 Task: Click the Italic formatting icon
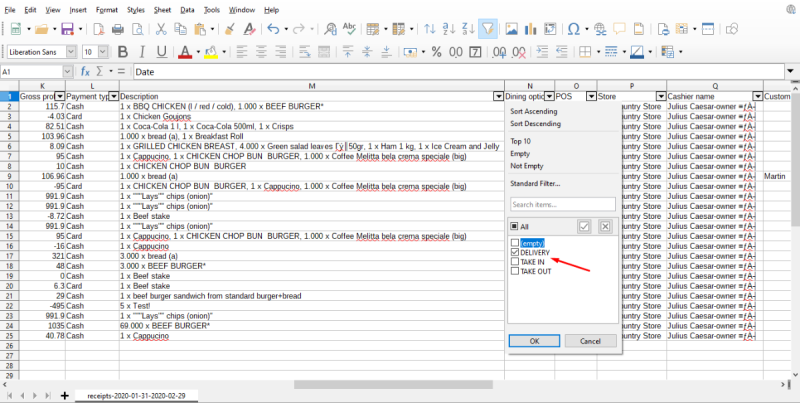click(x=143, y=51)
